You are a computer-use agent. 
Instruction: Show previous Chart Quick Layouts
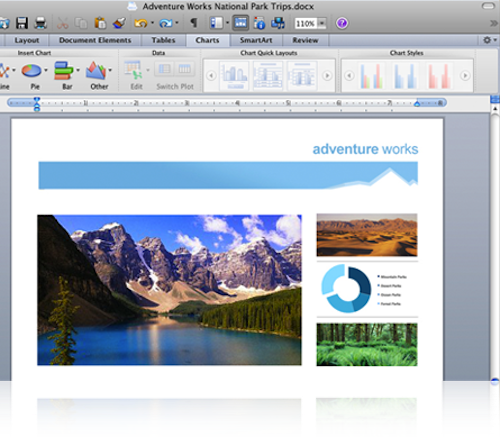[211, 76]
